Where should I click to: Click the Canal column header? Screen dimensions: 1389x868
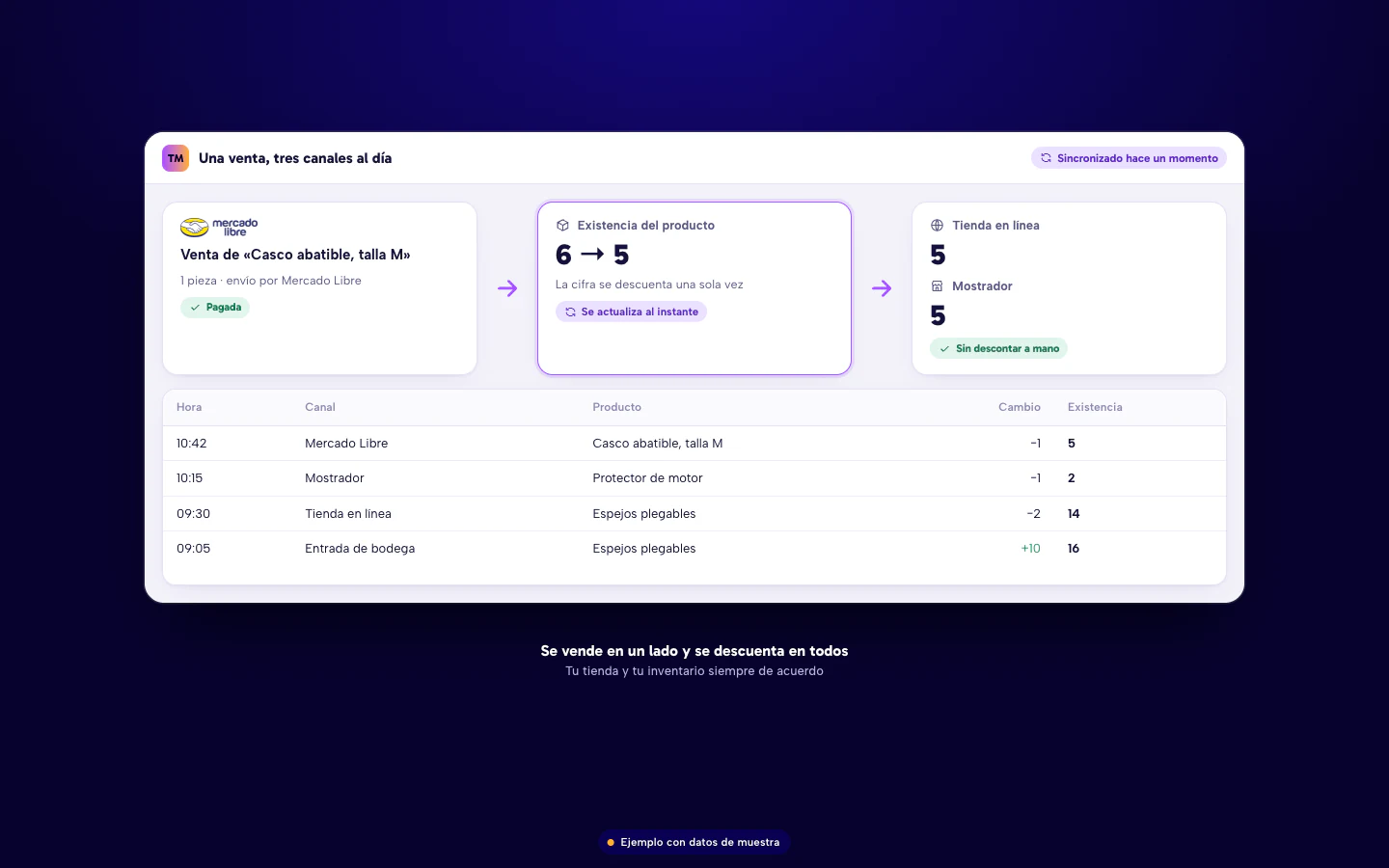320,407
